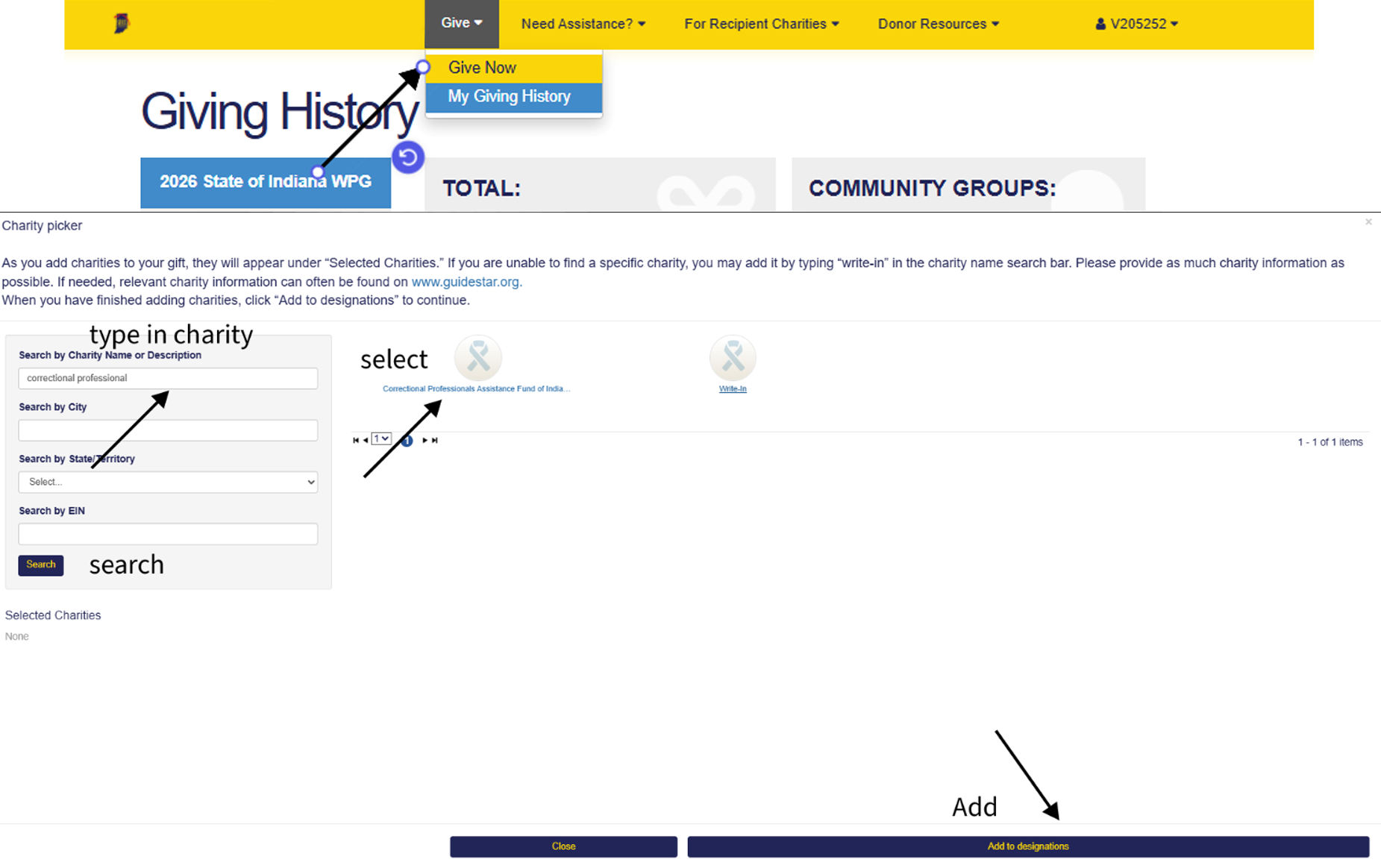This screenshot has height=868, width=1381.
Task: Click the ribbon icon above Write-In
Action: [x=733, y=358]
